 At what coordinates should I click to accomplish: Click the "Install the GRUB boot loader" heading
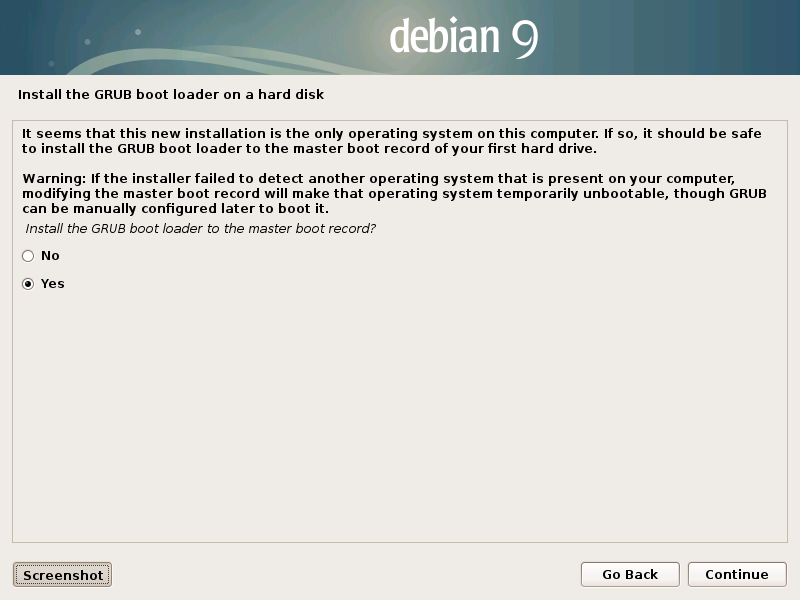[x=171, y=94]
